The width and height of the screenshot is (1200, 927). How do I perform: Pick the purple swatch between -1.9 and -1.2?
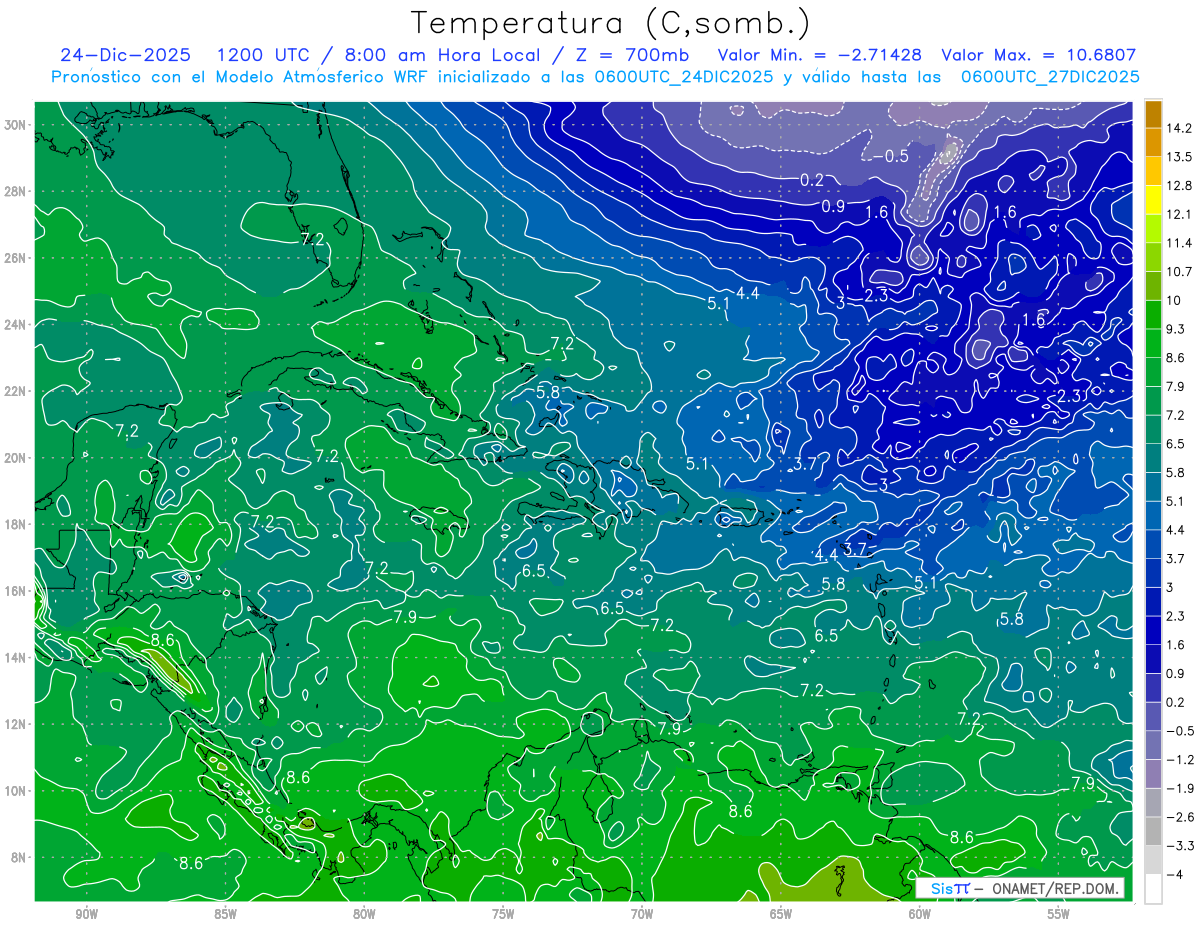(x=1153, y=774)
